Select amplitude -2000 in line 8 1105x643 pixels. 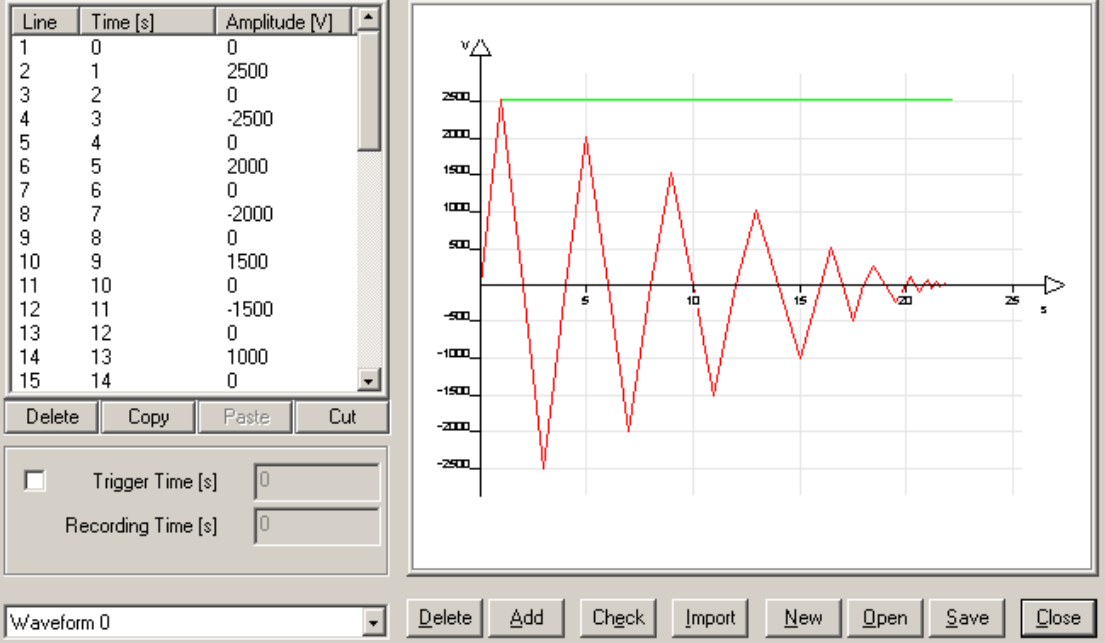[x=249, y=214]
